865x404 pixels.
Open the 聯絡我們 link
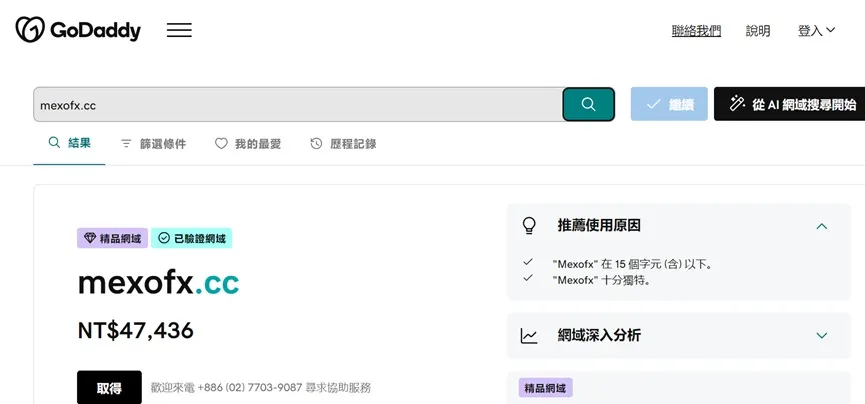coord(696,31)
